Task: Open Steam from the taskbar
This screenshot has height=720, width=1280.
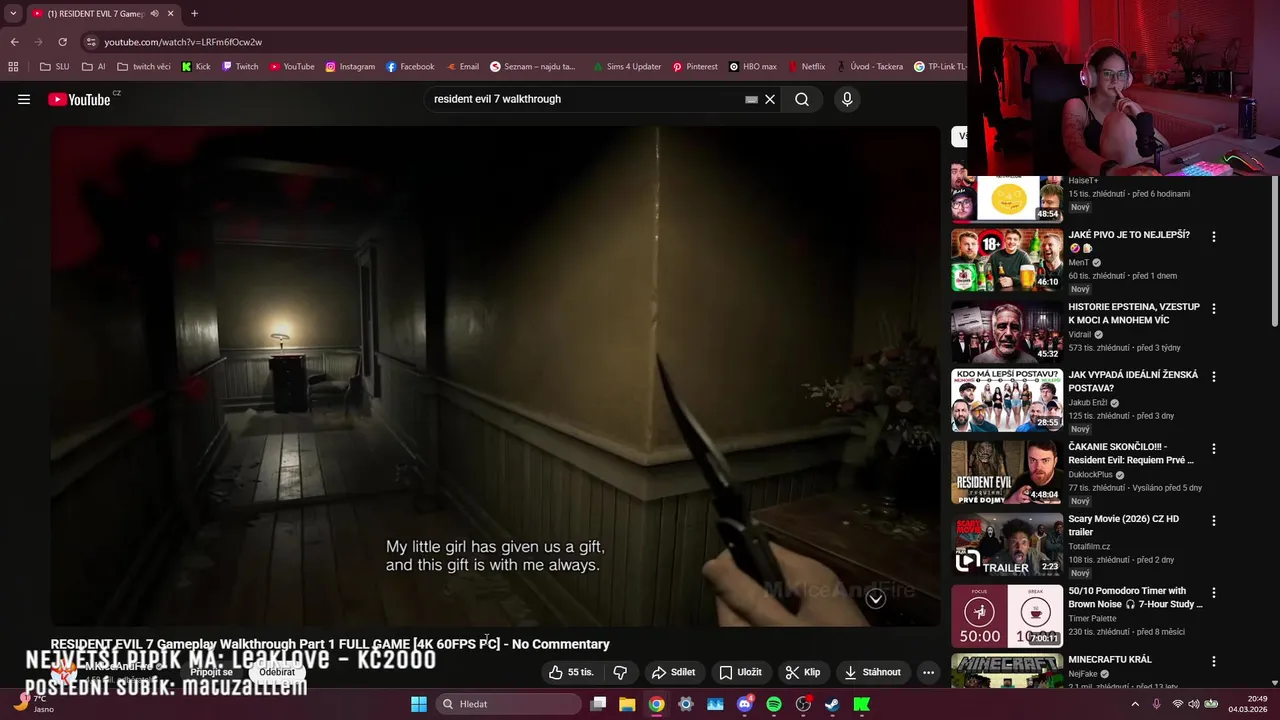Action: coord(832,704)
